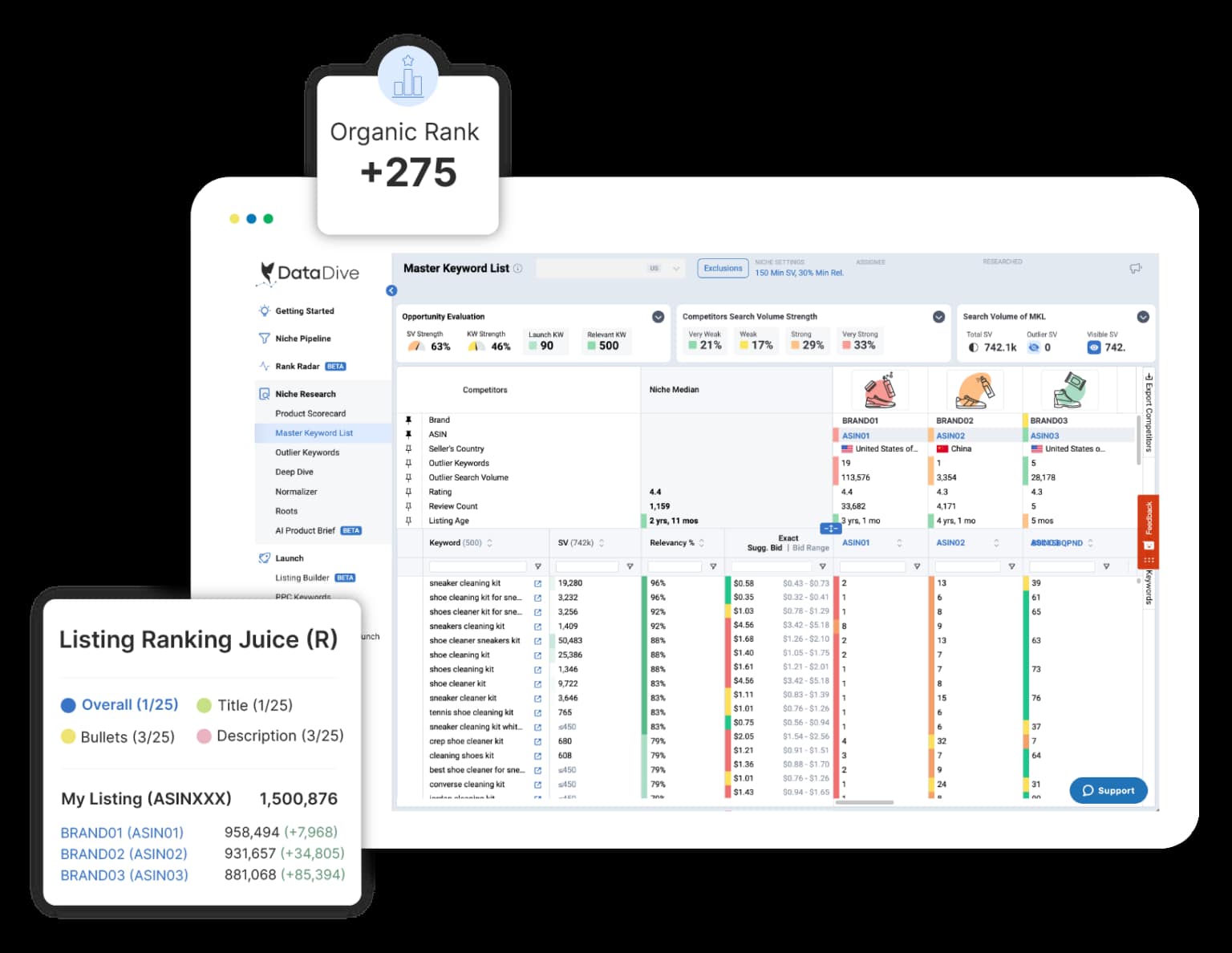Image resolution: width=1232 pixels, height=953 pixels.
Task: Select Product Scorecard under Niche Research
Action: [x=310, y=414]
